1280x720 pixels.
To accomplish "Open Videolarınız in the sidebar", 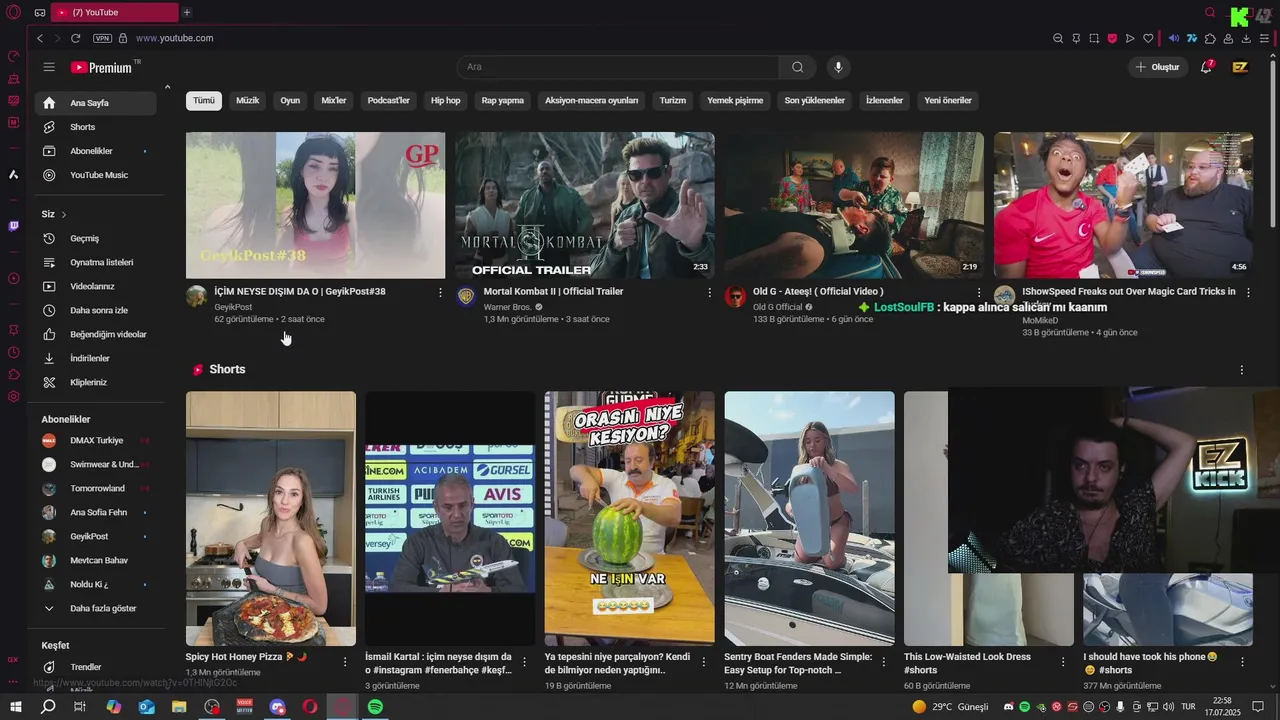I will click(96, 286).
